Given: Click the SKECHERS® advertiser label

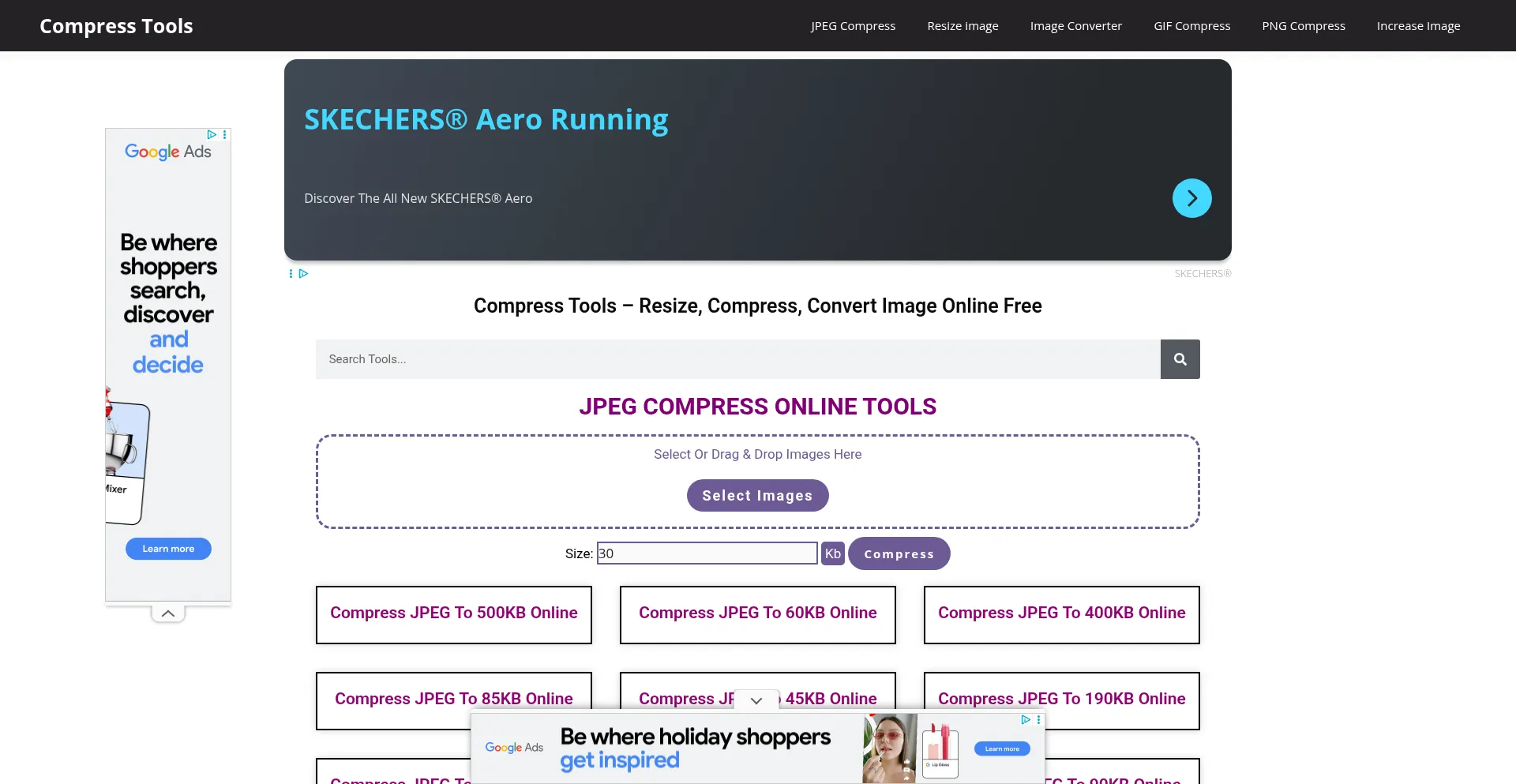Looking at the screenshot, I should [x=1203, y=274].
